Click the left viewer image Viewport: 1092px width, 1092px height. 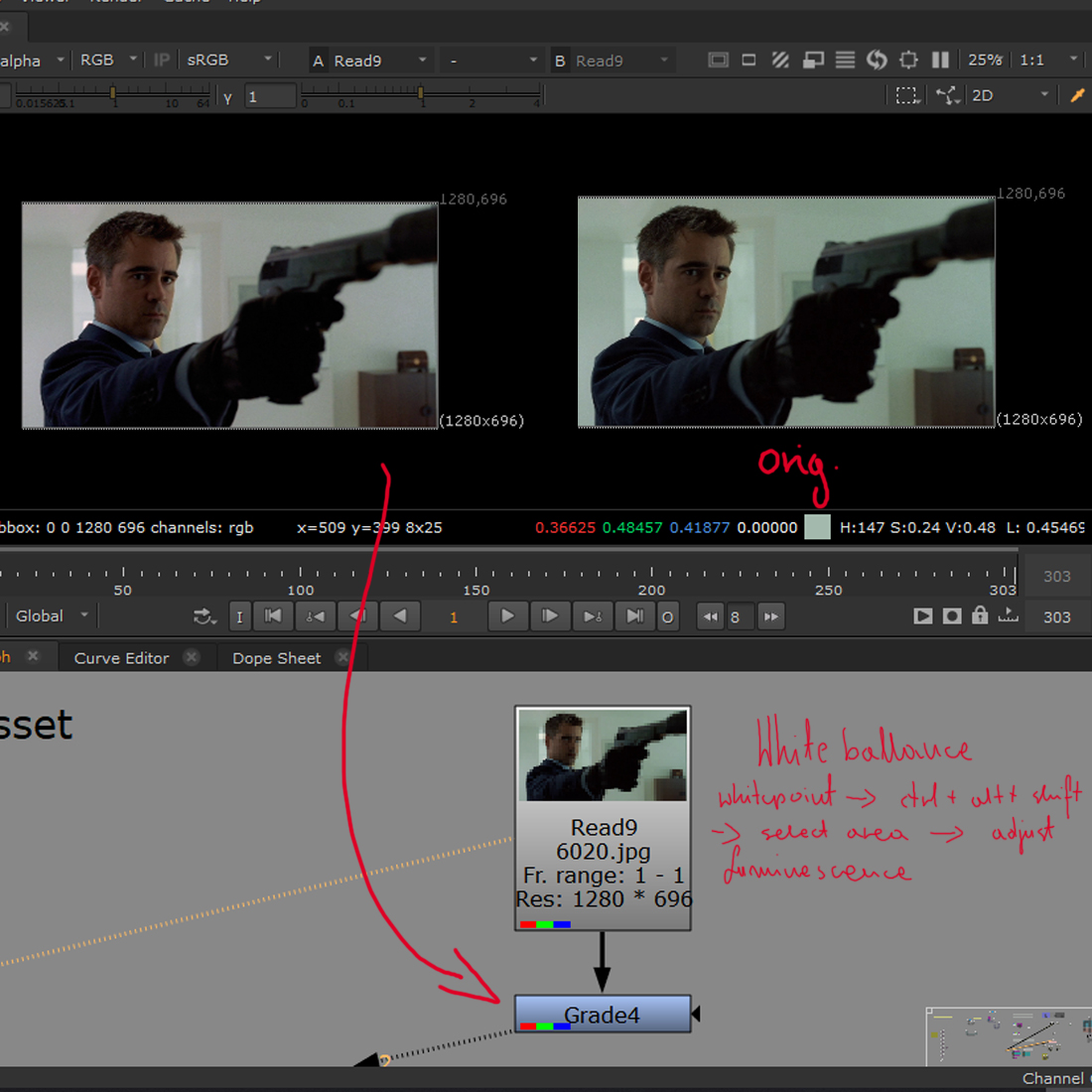click(x=230, y=315)
